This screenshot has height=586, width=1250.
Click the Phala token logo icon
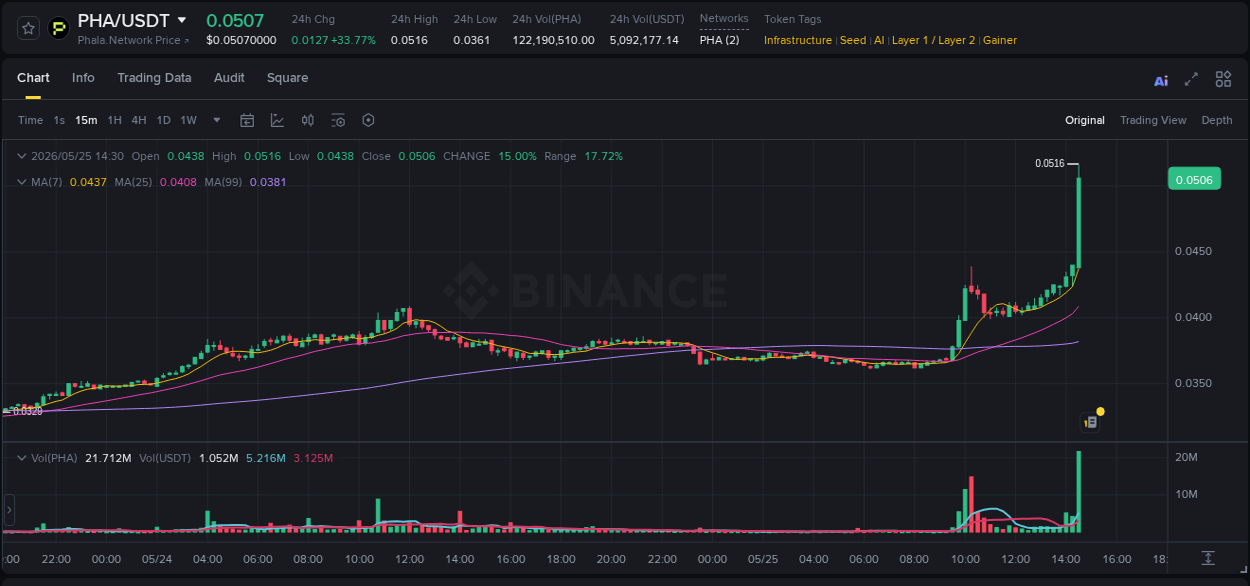(59, 28)
